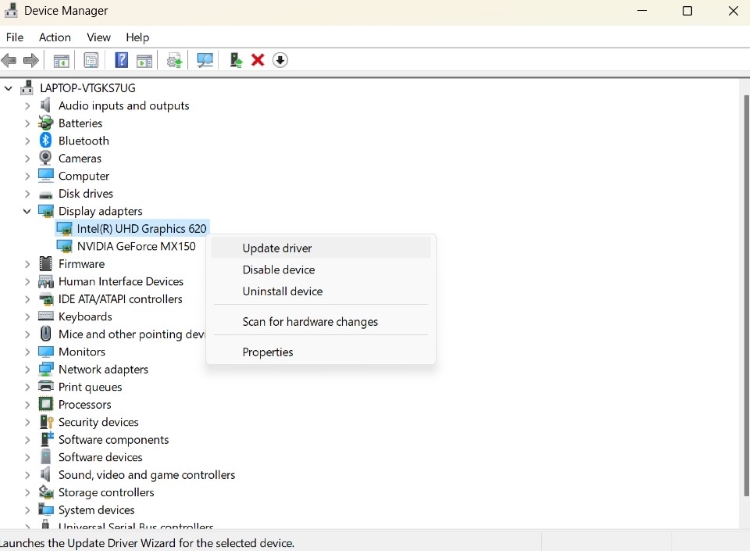Open the Action menu
750x551 pixels.
click(55, 37)
